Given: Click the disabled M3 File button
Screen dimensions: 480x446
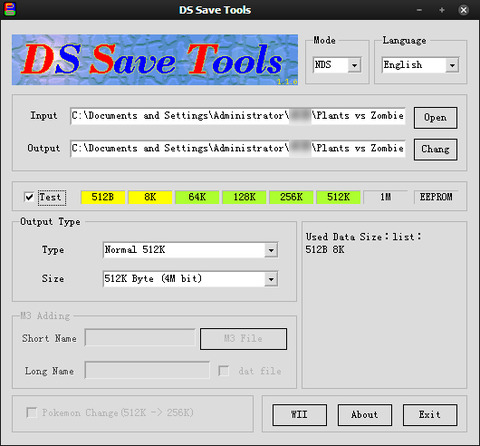Looking at the screenshot, I should 243,339.
